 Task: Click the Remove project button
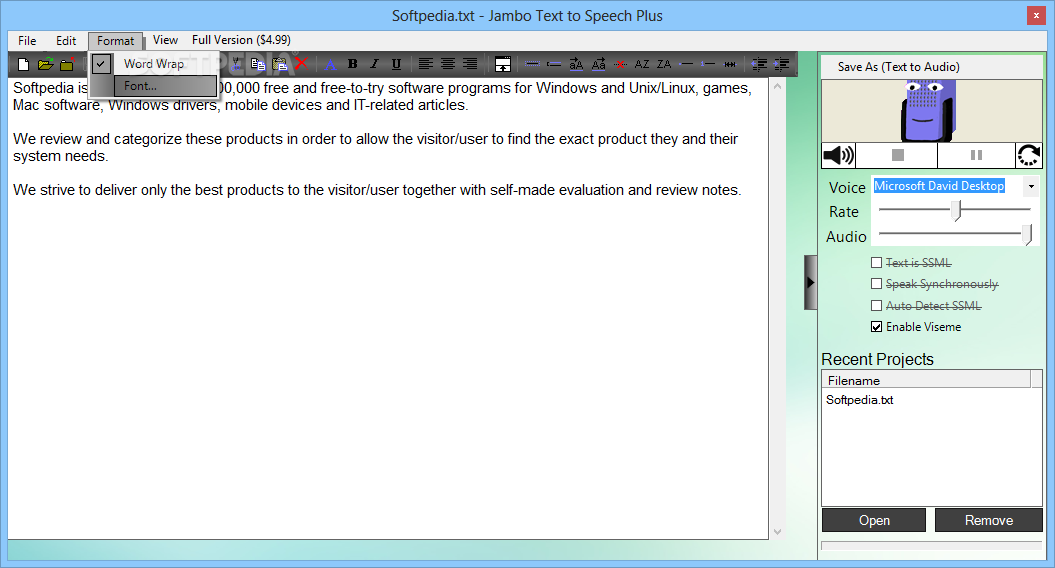pyautogui.click(x=988, y=520)
